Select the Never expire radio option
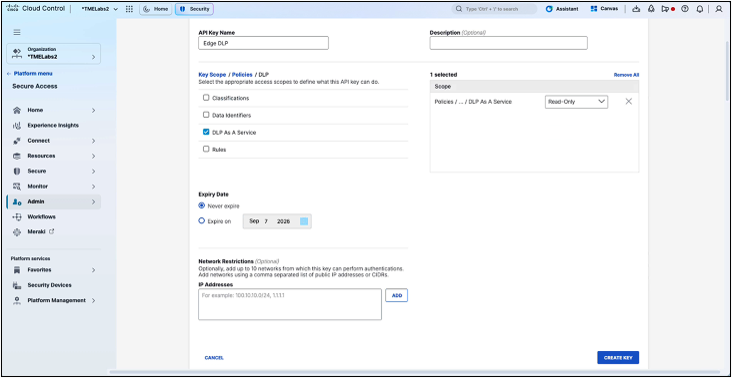 [x=202, y=205]
